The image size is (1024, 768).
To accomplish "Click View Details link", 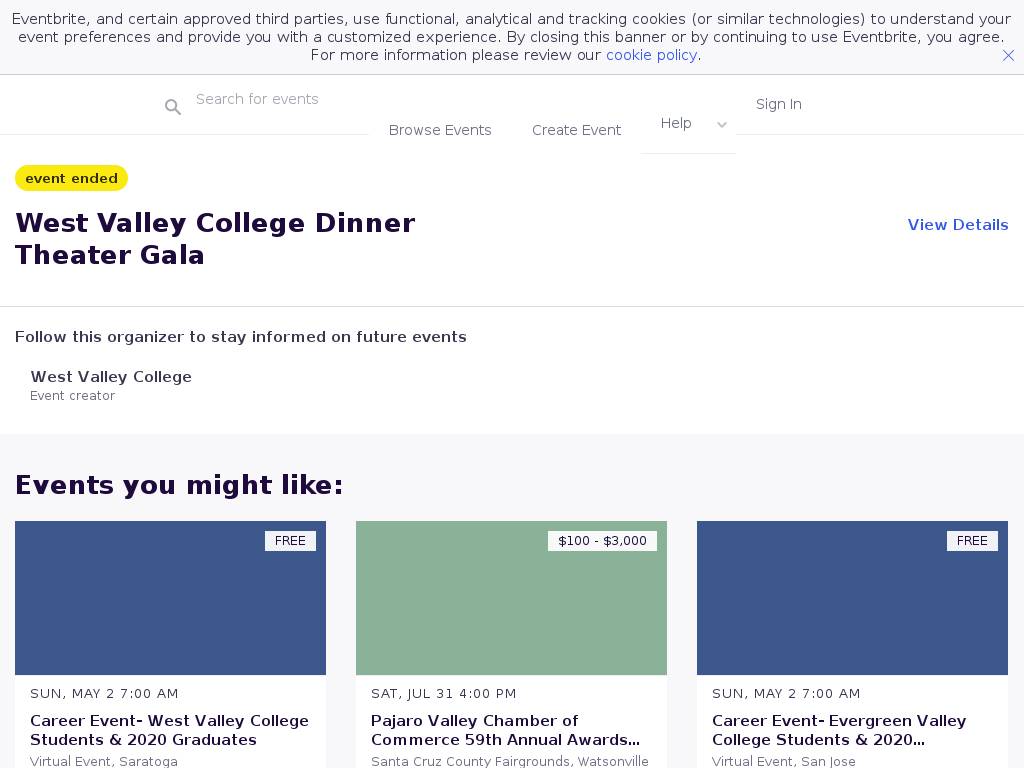I will tap(957, 225).
